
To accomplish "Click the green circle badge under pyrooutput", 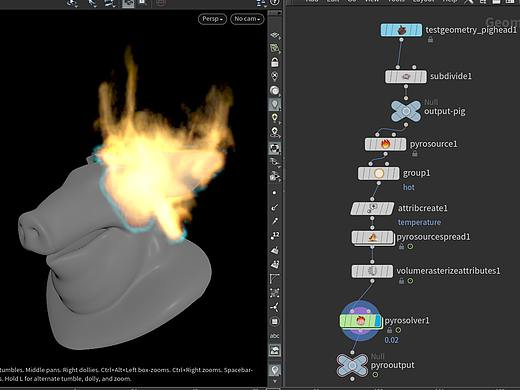I will pos(375,375).
